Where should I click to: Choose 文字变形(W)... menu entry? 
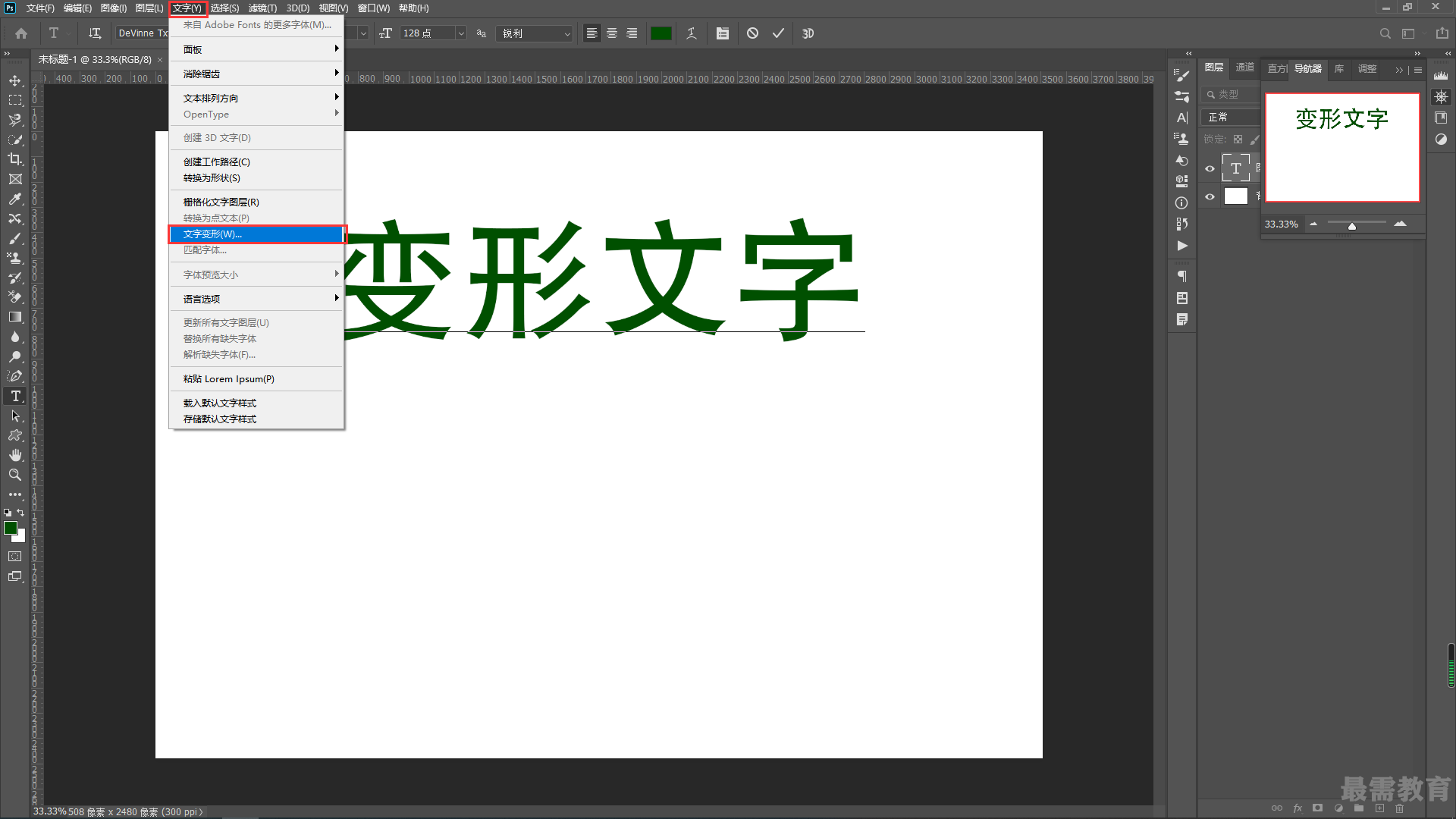[256, 234]
